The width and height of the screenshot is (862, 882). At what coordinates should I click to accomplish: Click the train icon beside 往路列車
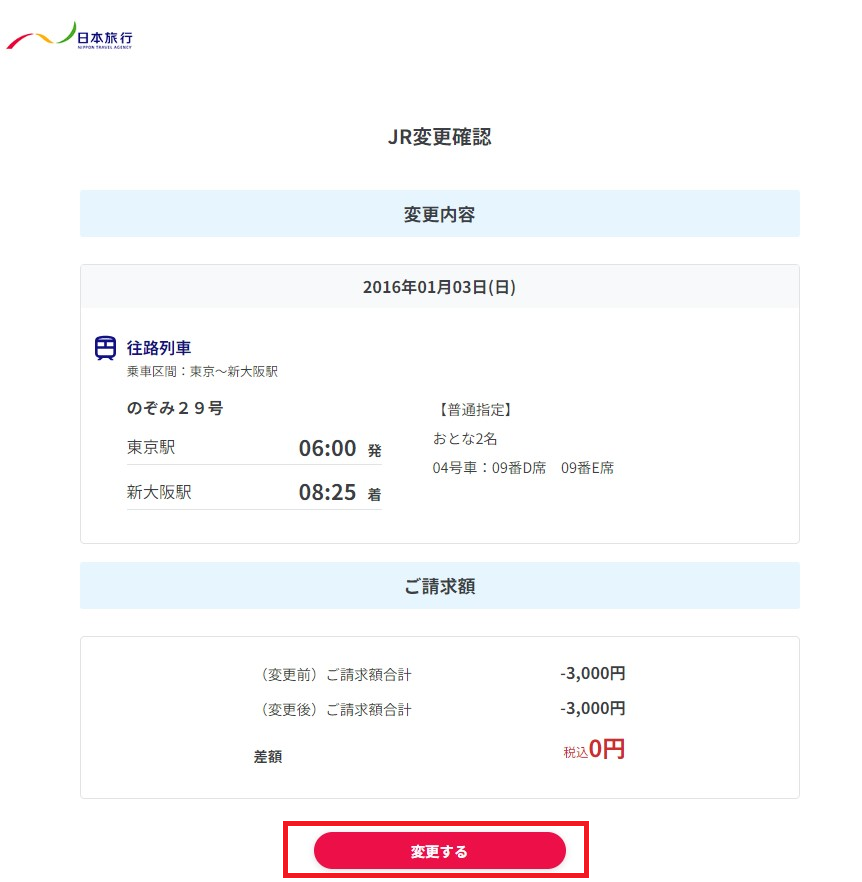pyautogui.click(x=105, y=348)
